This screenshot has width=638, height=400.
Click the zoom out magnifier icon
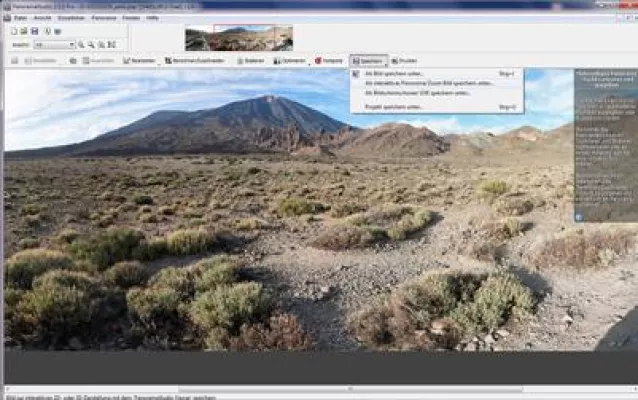(x=91, y=45)
